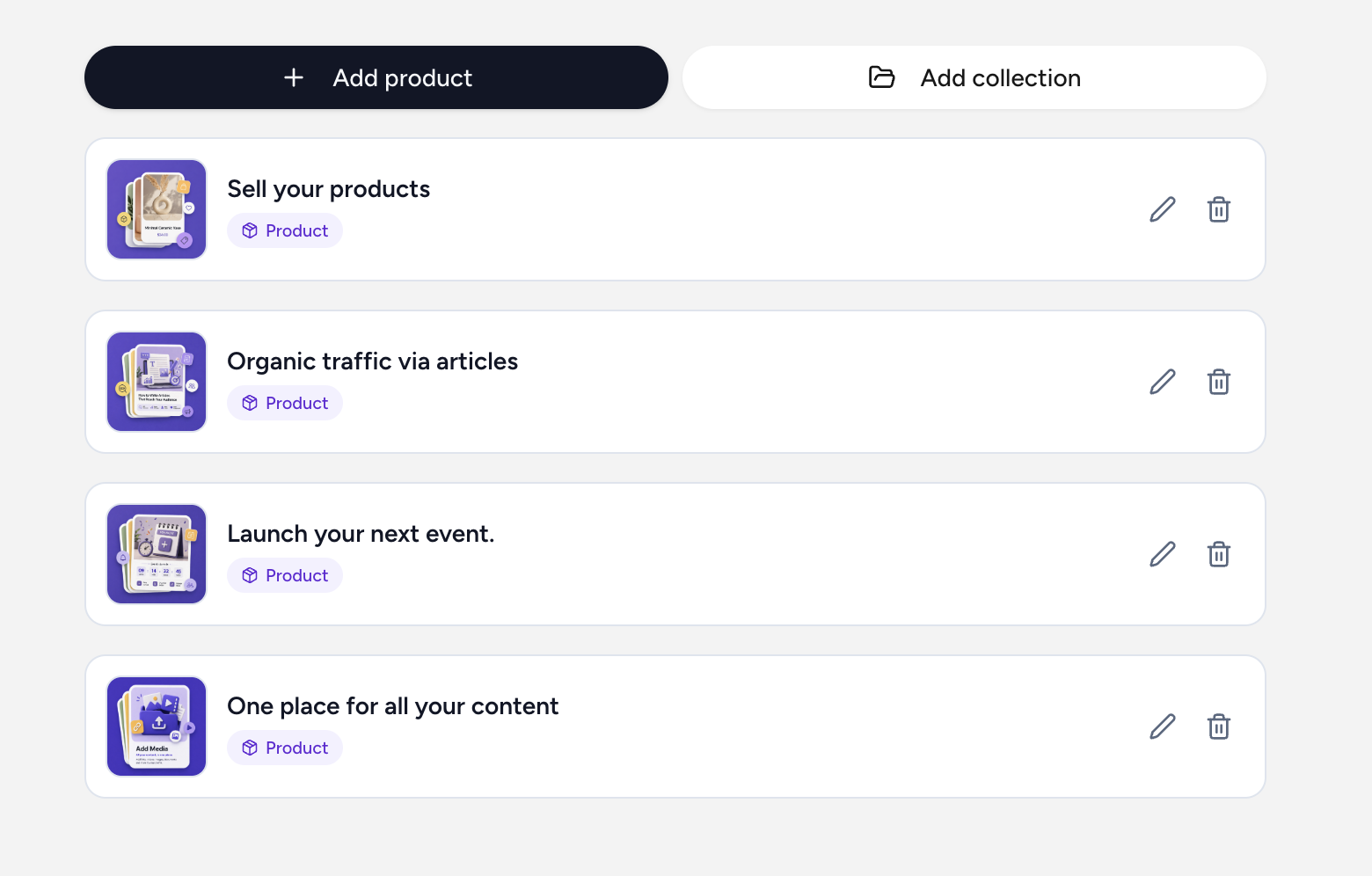The width and height of the screenshot is (1372, 876).
Task: Click the Add product button
Action: click(x=376, y=77)
